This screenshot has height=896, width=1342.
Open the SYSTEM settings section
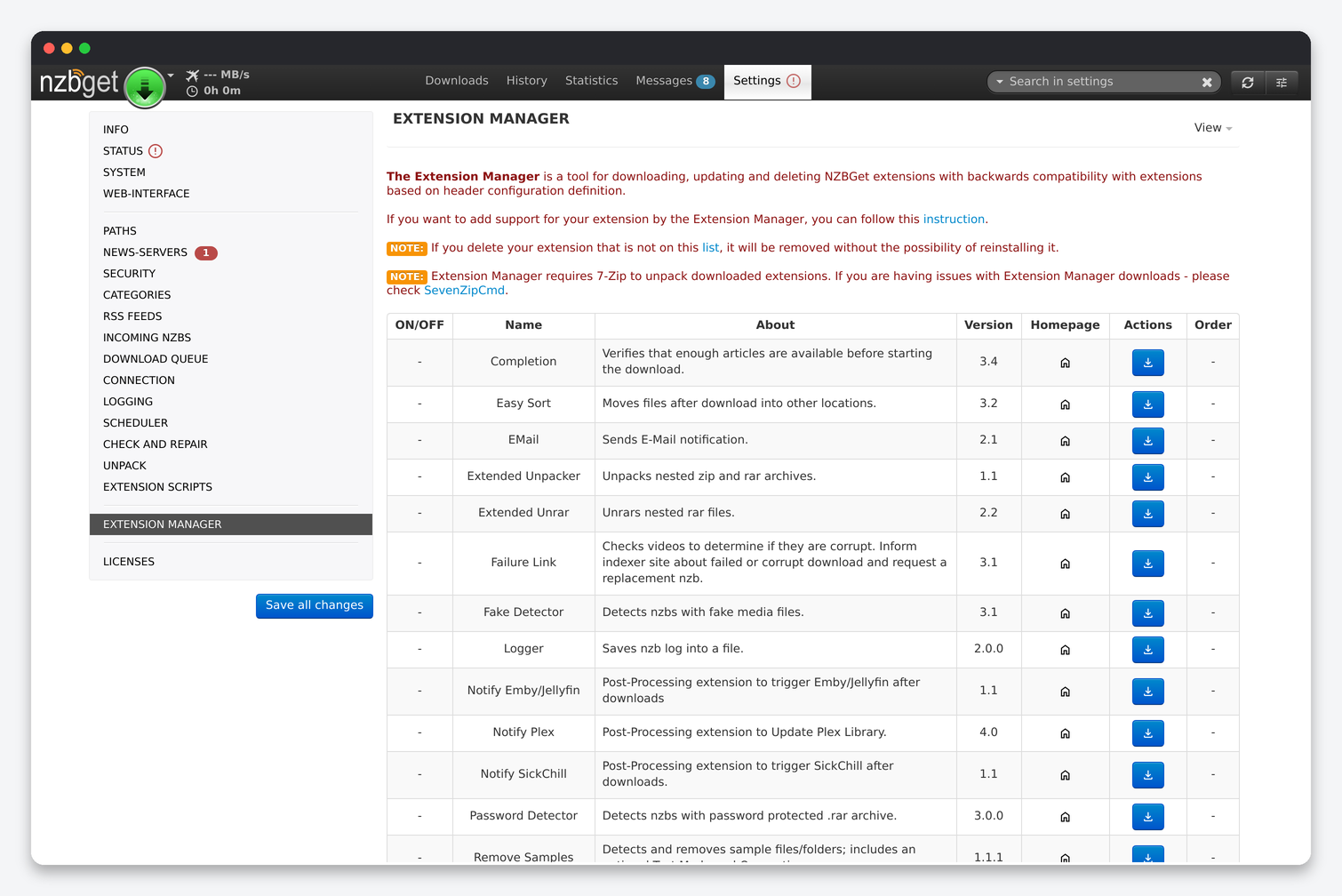pos(124,172)
